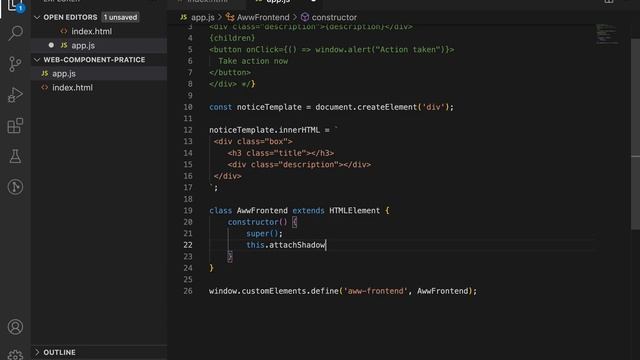640x360 pixels.
Task: Click the div class="description" template line 15
Action: click(x=299, y=164)
